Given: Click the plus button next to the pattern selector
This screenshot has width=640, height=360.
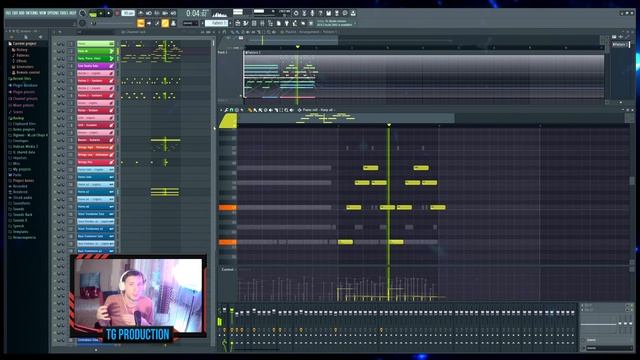Looking at the screenshot, I should point(231,23).
